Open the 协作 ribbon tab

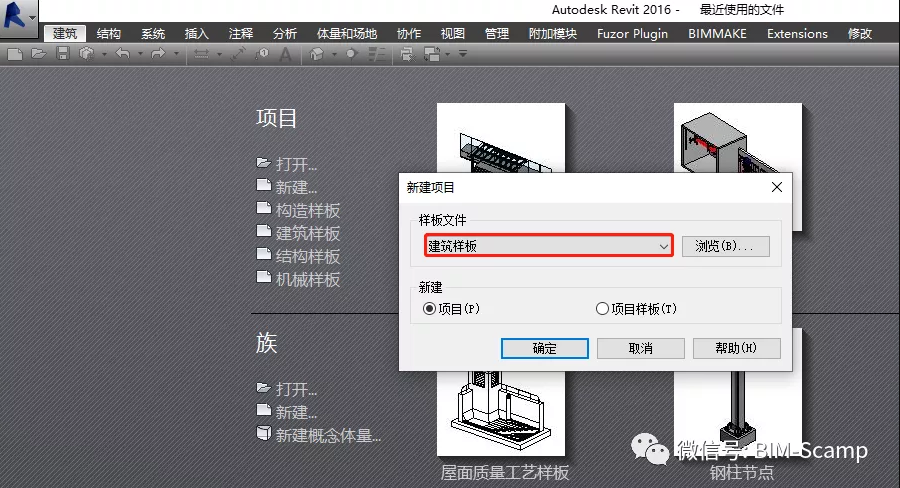(409, 33)
